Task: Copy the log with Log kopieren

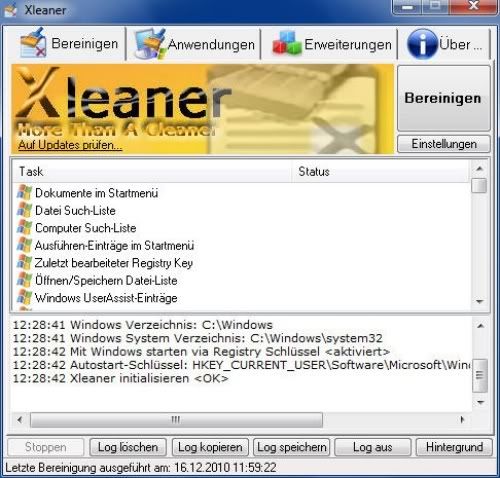Action: pos(210,447)
